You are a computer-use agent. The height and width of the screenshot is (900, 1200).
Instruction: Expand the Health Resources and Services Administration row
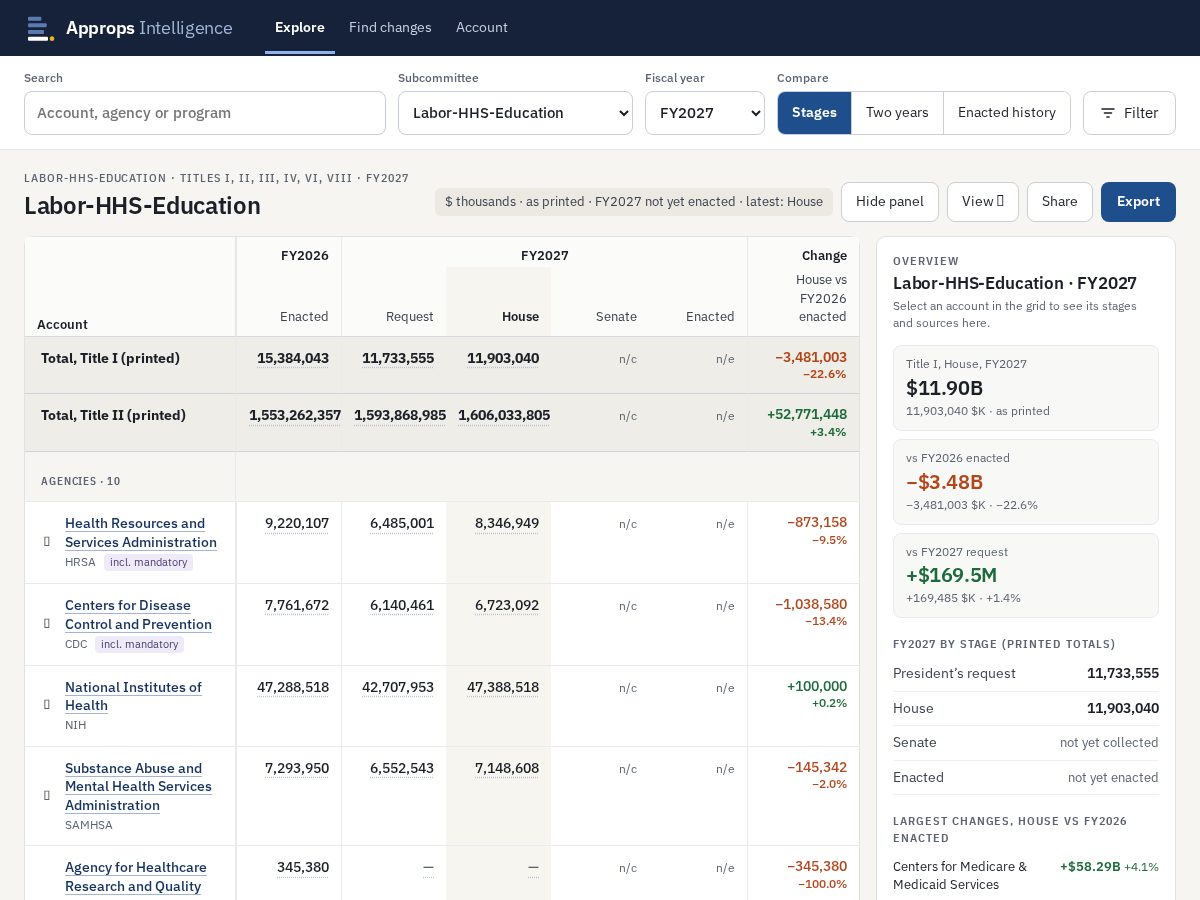47,541
